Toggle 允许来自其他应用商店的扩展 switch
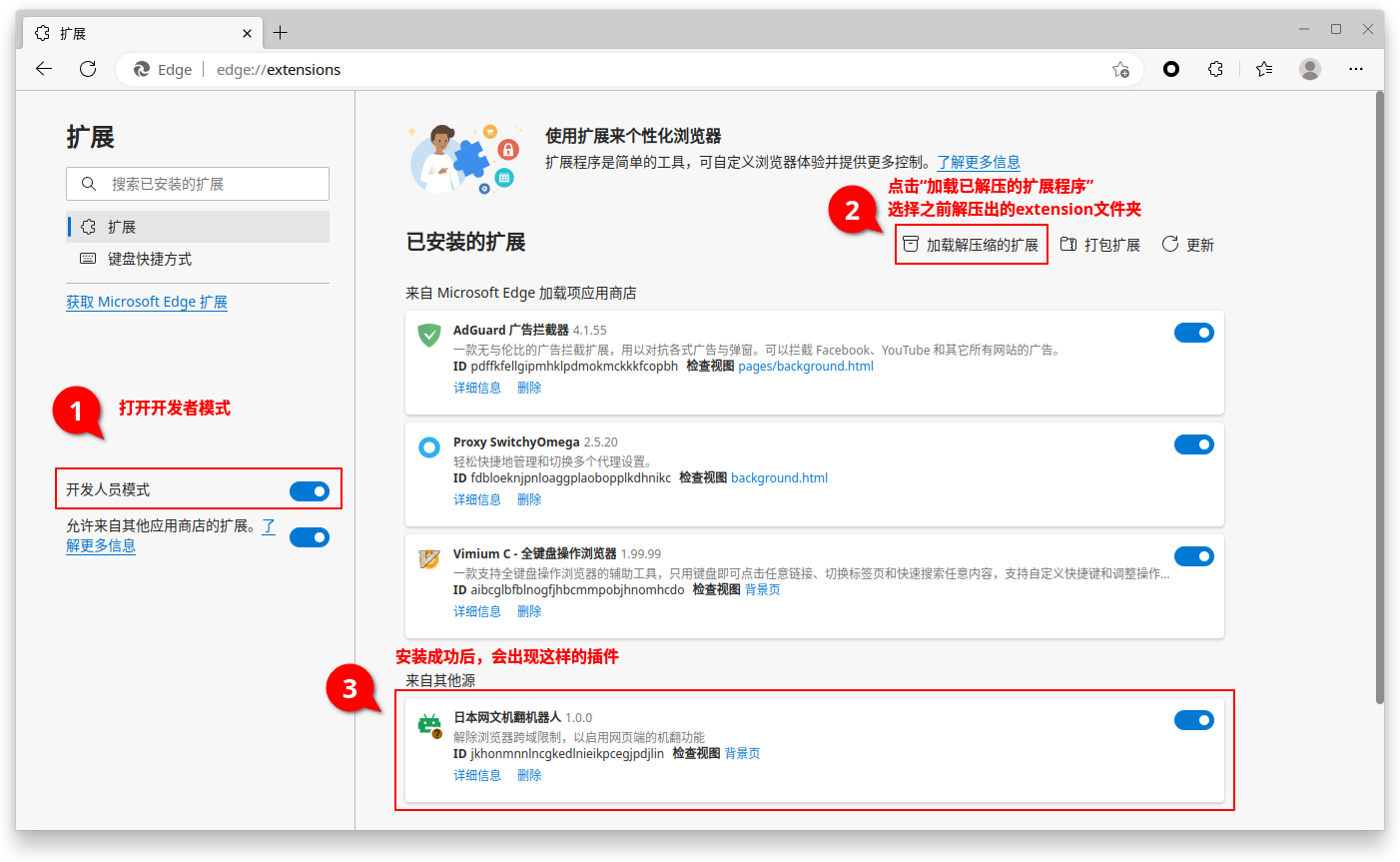This screenshot has height=862, width=1400. 310,537
